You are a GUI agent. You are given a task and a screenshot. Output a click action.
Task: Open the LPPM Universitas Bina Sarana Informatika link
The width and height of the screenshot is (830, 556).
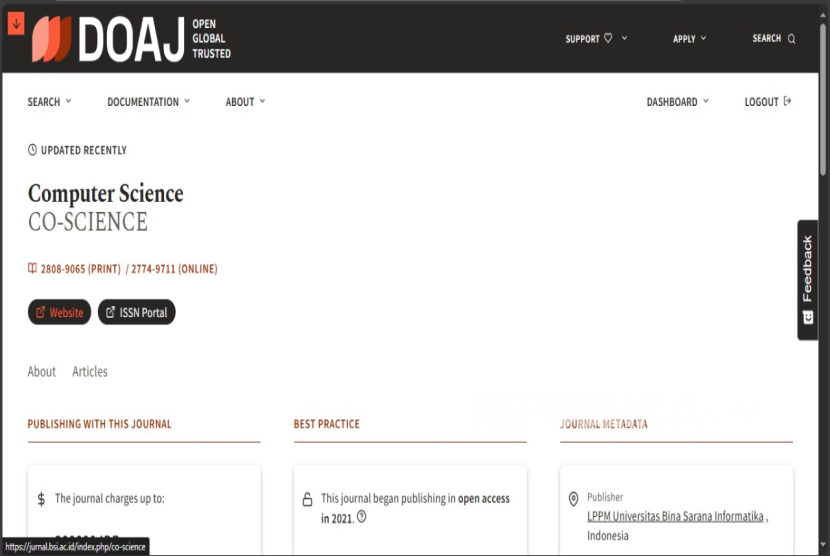[x=675, y=516]
